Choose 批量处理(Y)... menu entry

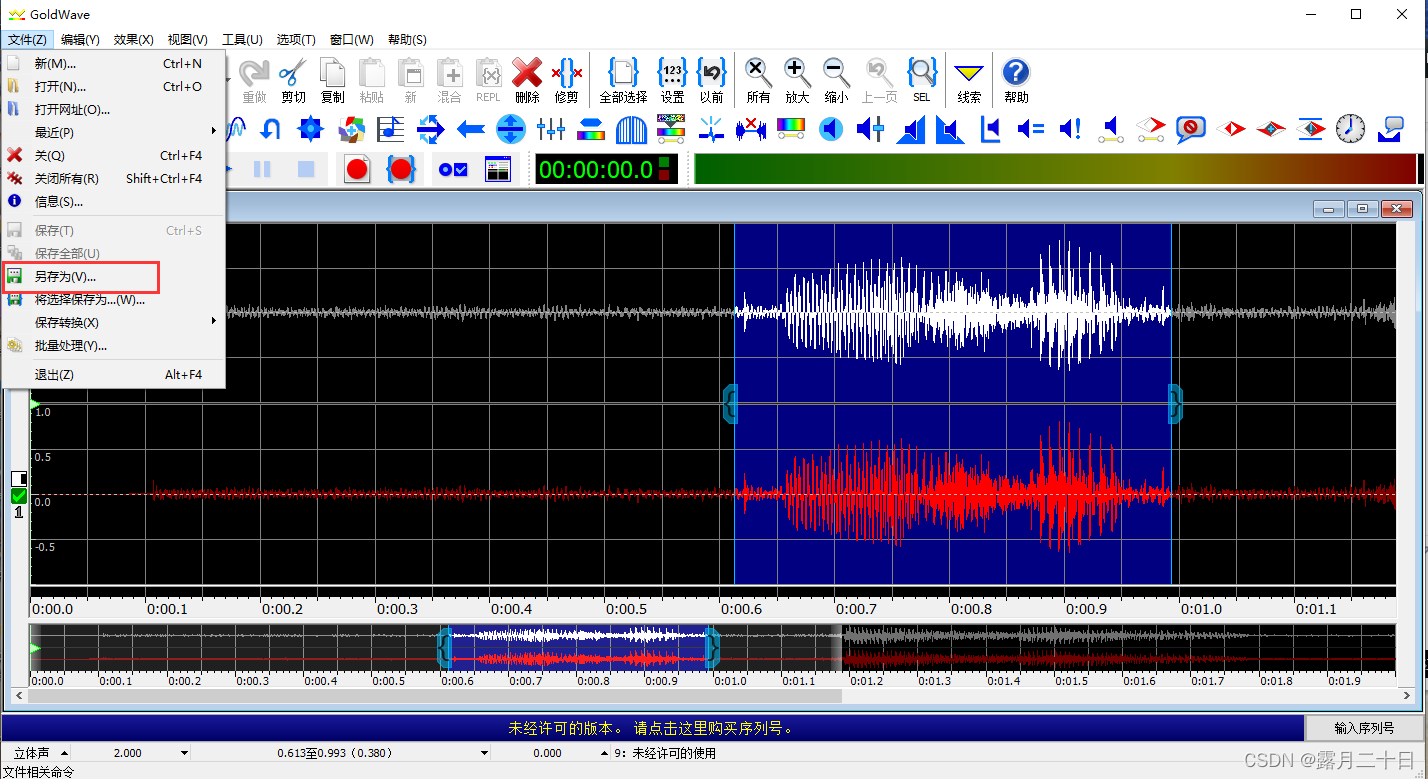point(113,345)
